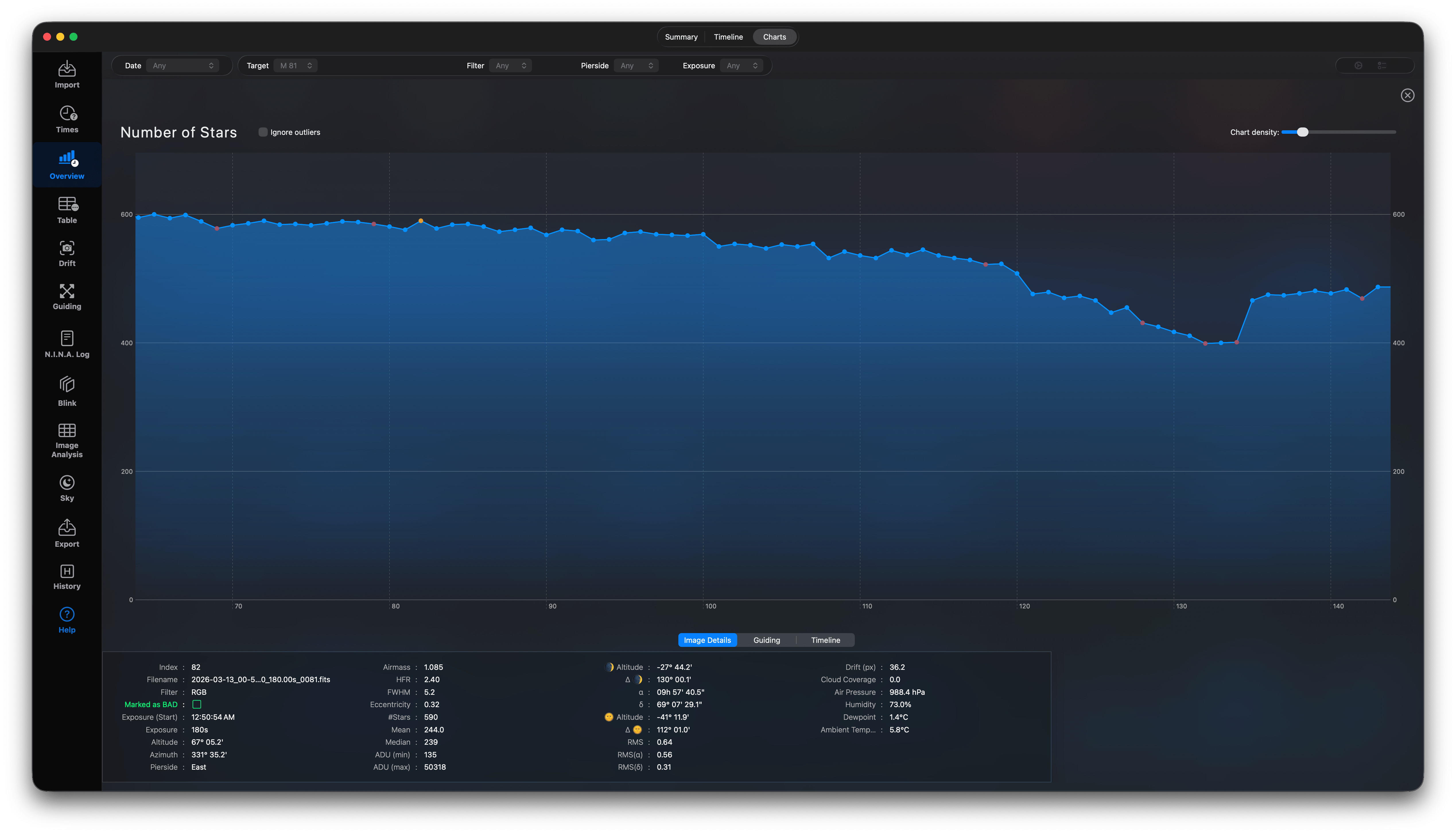Click the red data point at index 132
Screen dimensions: 1456x834
pos(1205,344)
